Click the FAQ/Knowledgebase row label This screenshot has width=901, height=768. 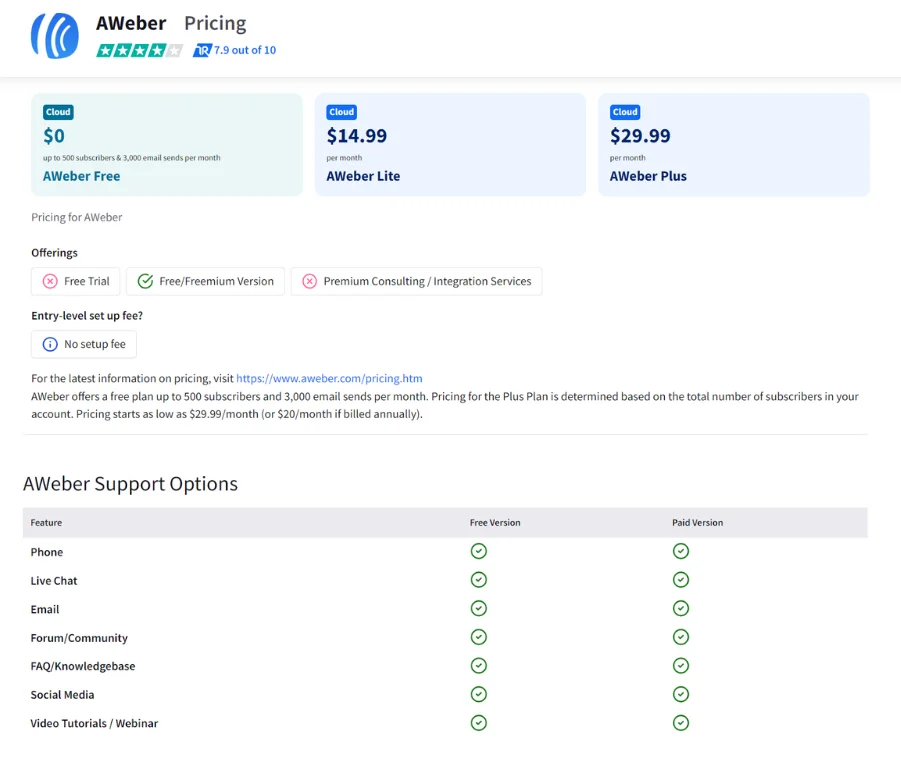[x=83, y=666]
